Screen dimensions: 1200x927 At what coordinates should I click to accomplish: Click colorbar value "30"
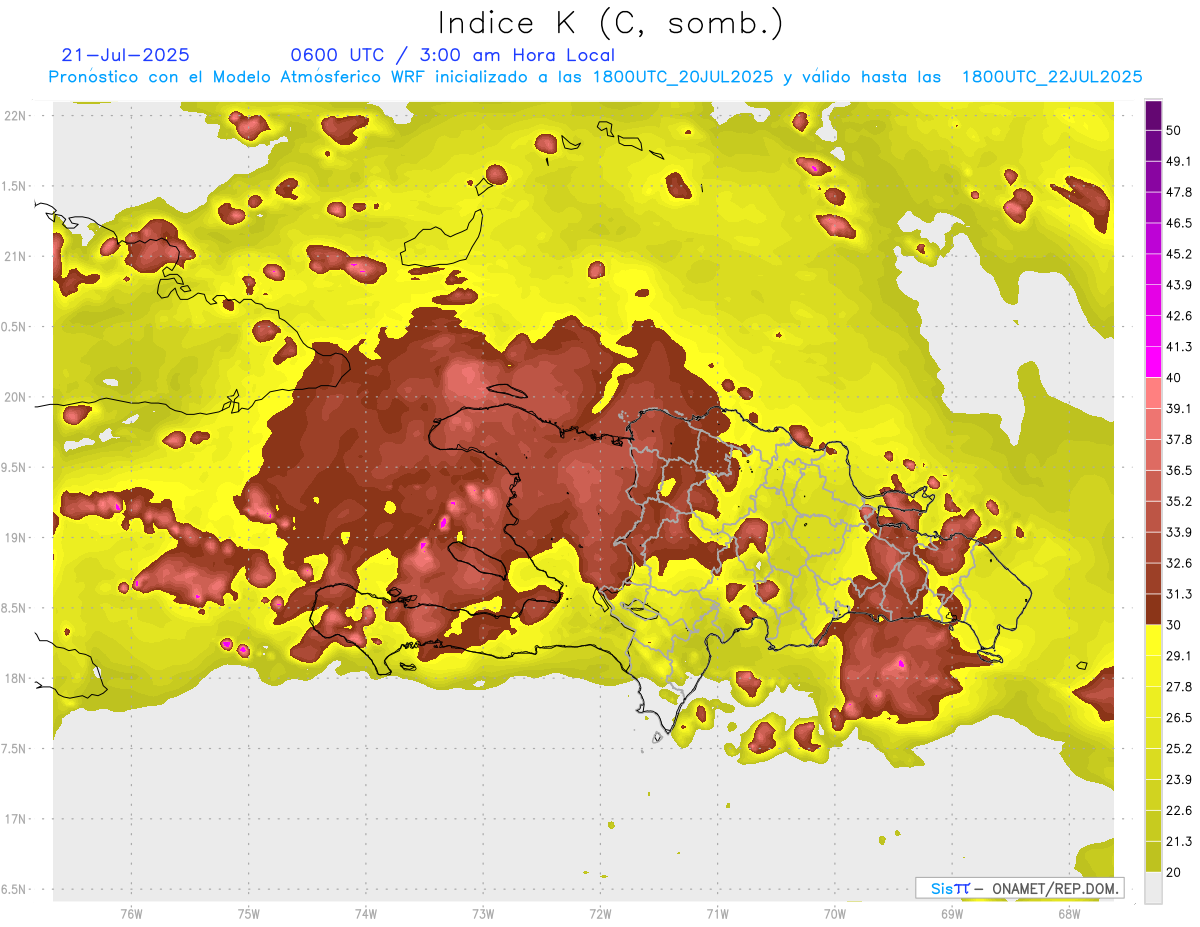1174,625
